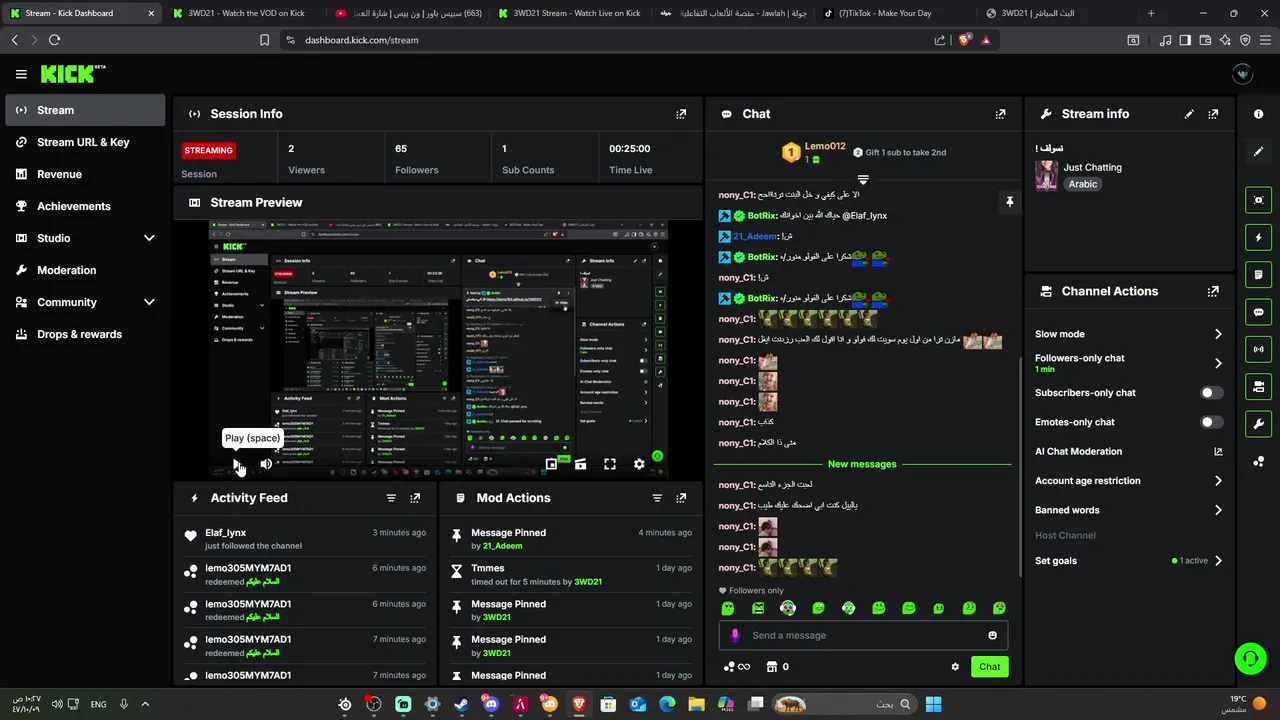Click the New messages divider
This screenshot has height=720, width=1280.
862,464
